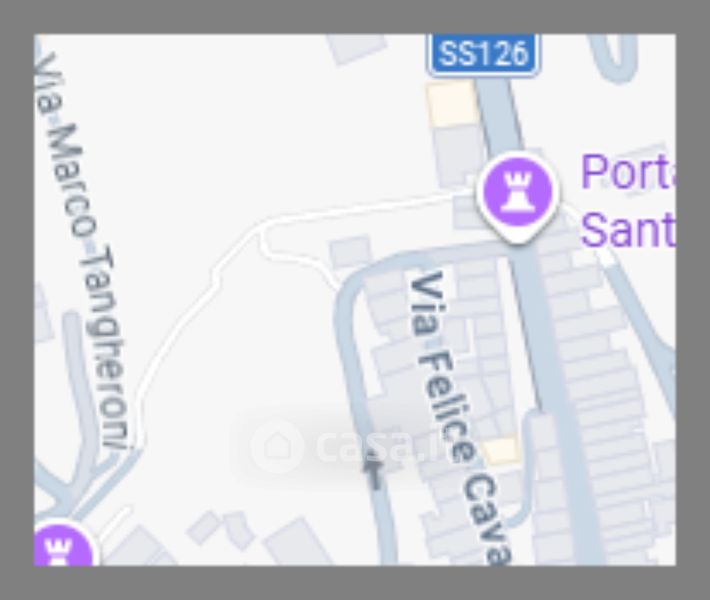The height and width of the screenshot is (600, 710).
Task: Open the Porta Sant place label
Action: tap(628, 200)
